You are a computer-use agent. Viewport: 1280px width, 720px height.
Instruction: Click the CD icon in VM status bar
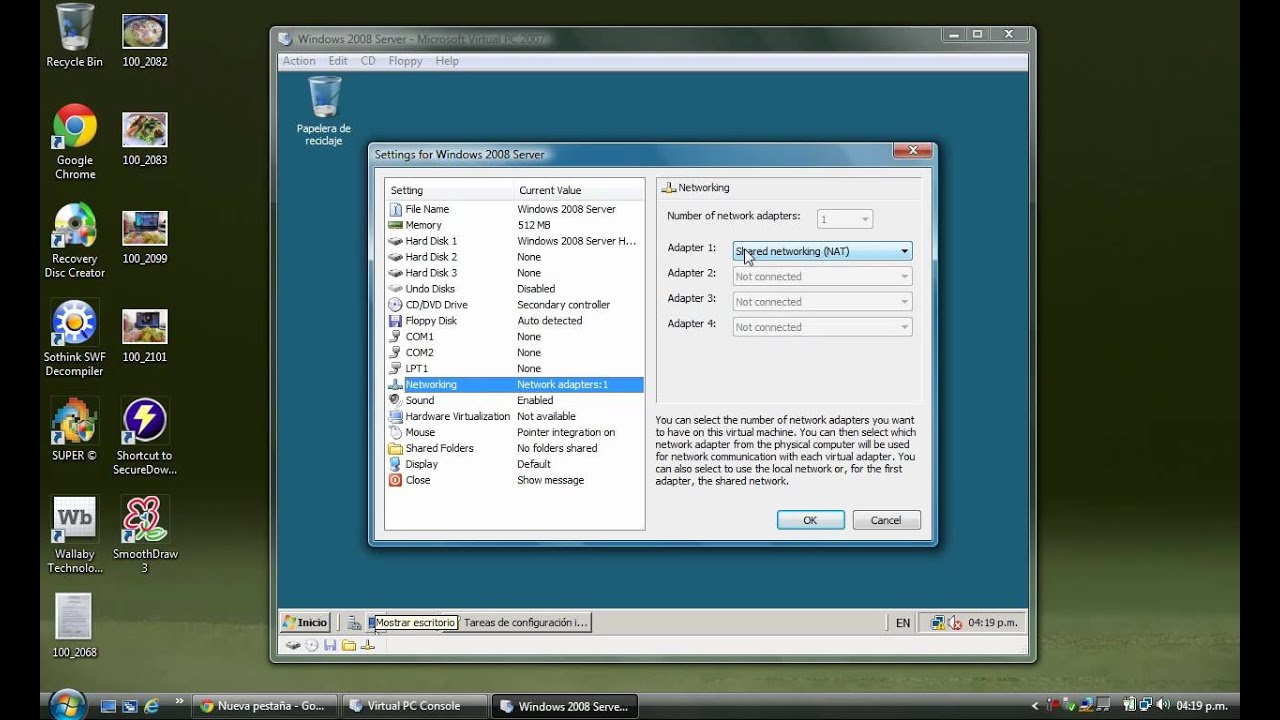(312, 645)
